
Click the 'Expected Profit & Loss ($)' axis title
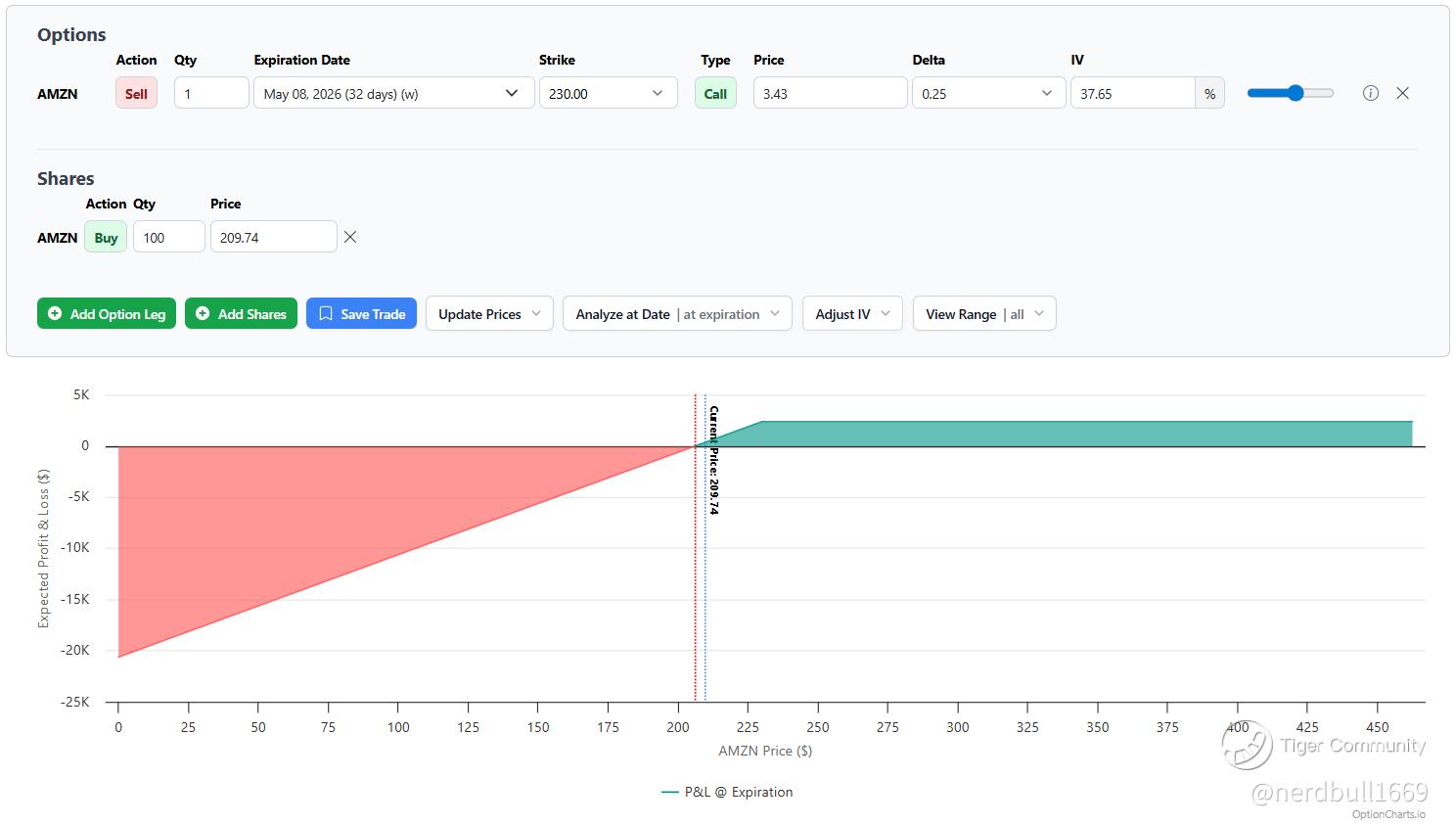click(x=43, y=548)
